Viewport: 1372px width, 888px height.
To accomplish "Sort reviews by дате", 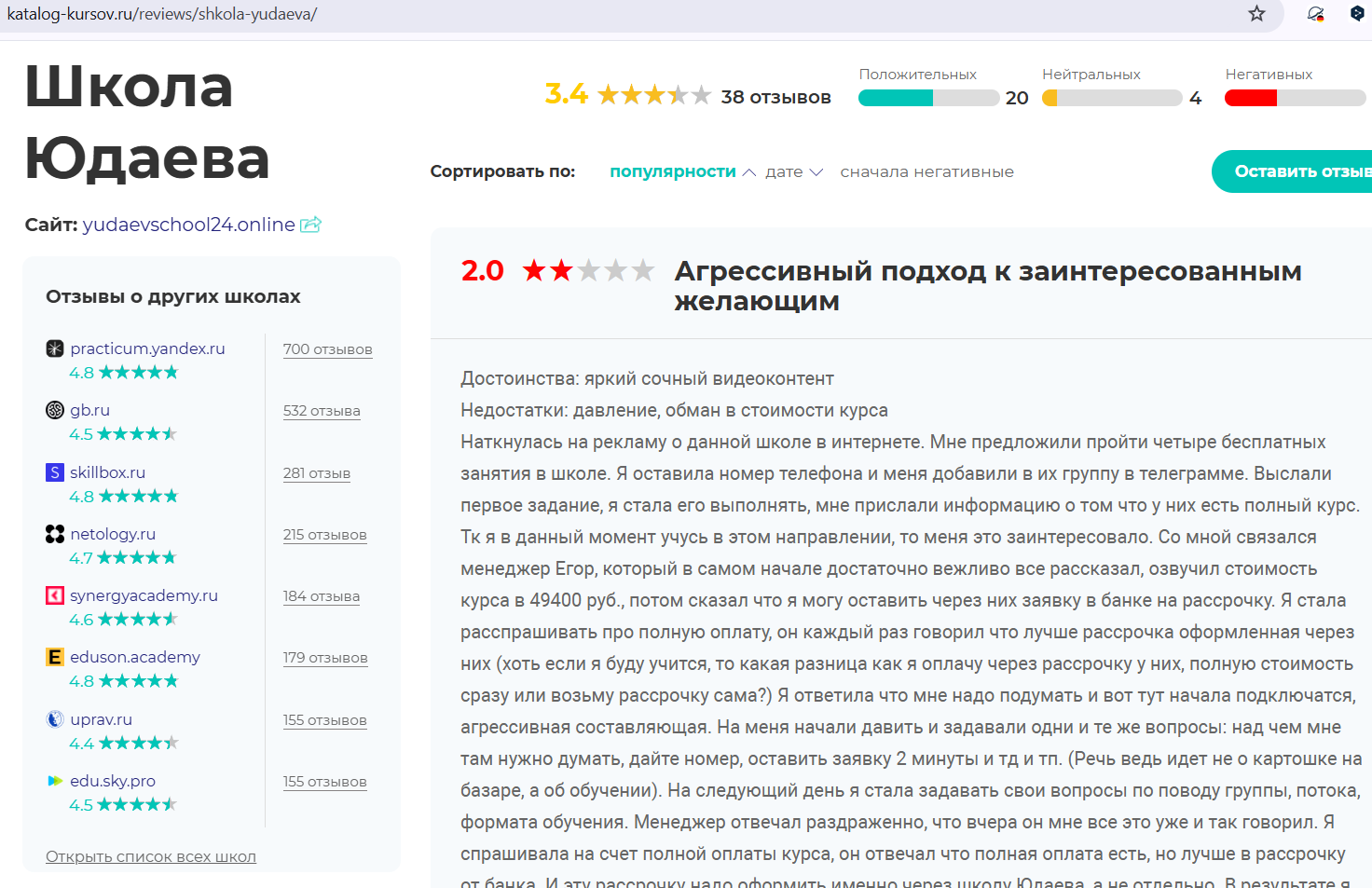I will pos(784,171).
